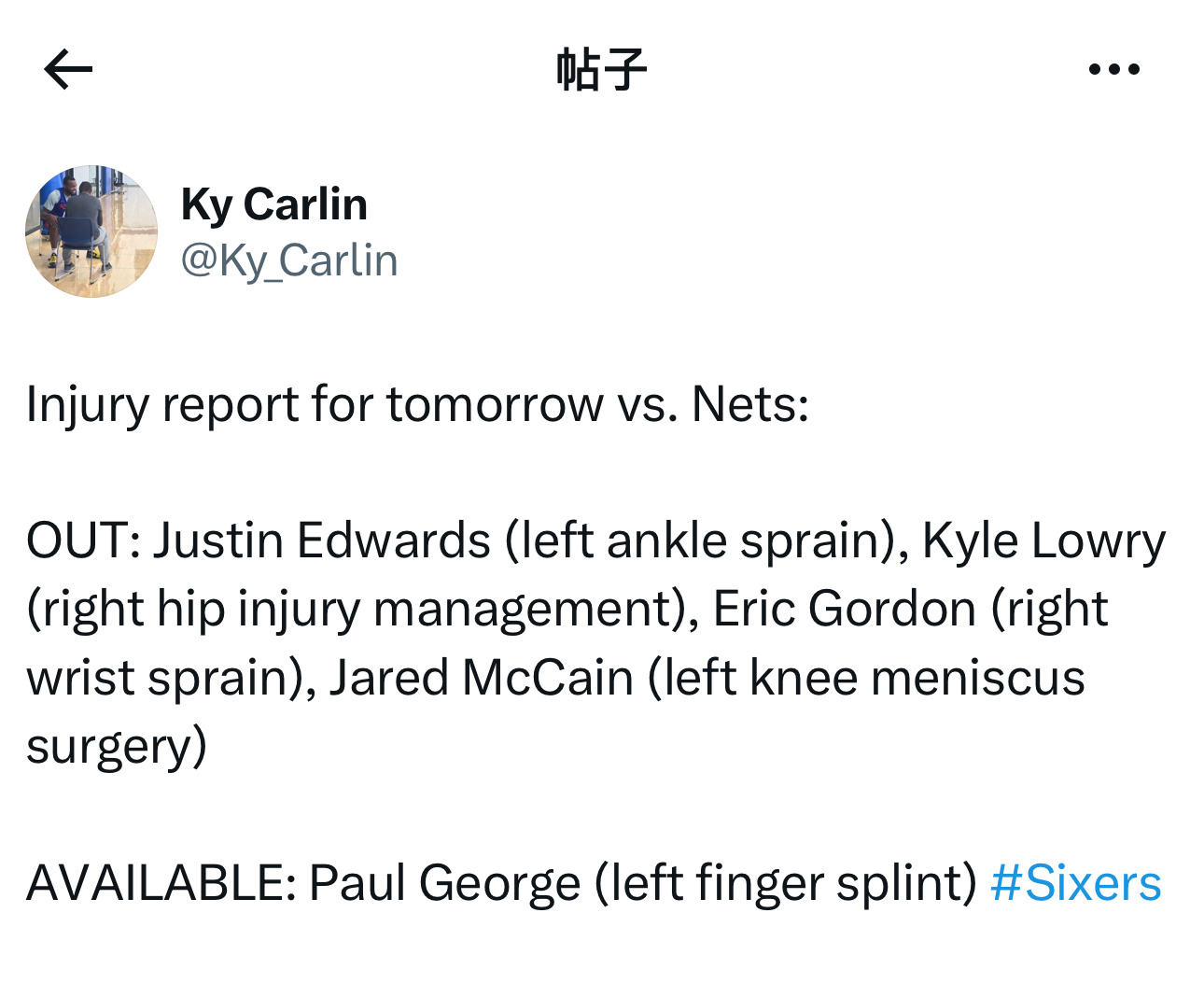Click the text 'left finger splint'
1204x983 pixels.
[x=786, y=883]
